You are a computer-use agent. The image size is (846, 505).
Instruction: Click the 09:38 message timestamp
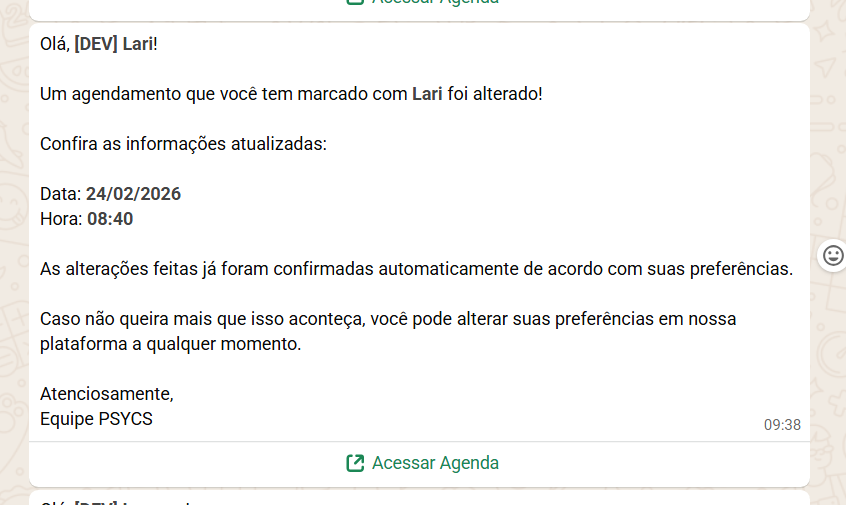[x=782, y=425]
